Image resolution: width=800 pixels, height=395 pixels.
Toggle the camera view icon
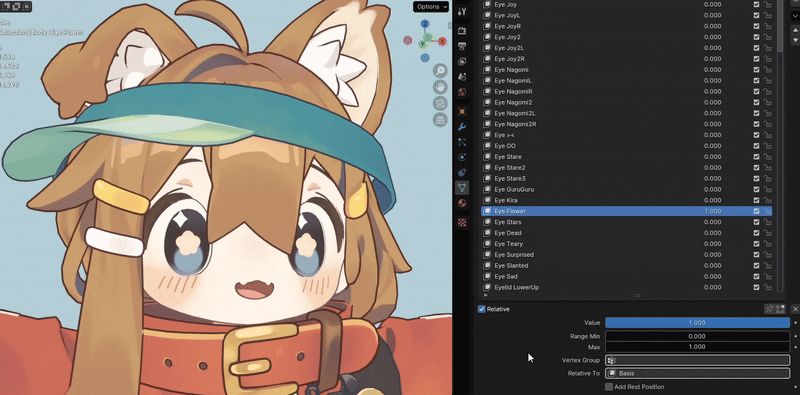click(x=440, y=104)
